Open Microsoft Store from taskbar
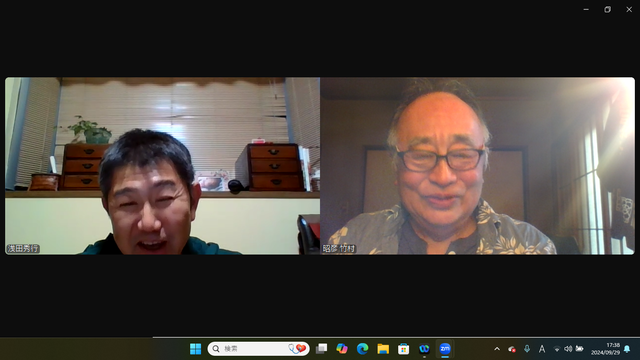This screenshot has width=640, height=360. pos(404,349)
